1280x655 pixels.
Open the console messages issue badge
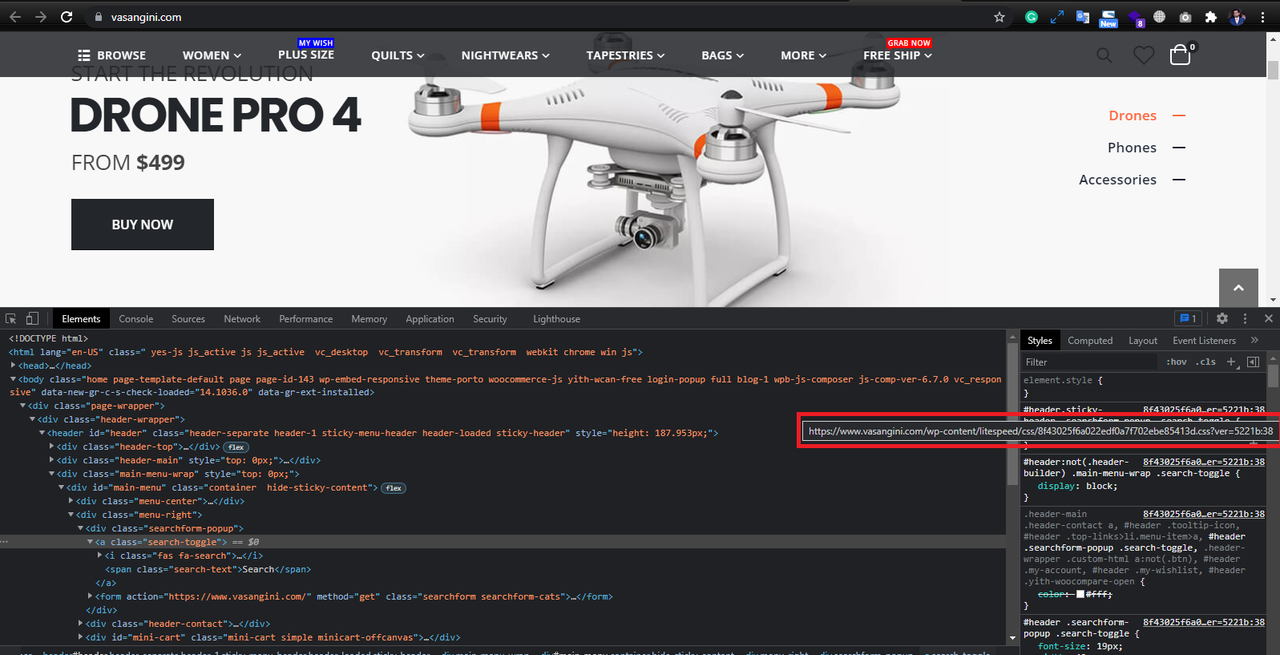point(1188,318)
